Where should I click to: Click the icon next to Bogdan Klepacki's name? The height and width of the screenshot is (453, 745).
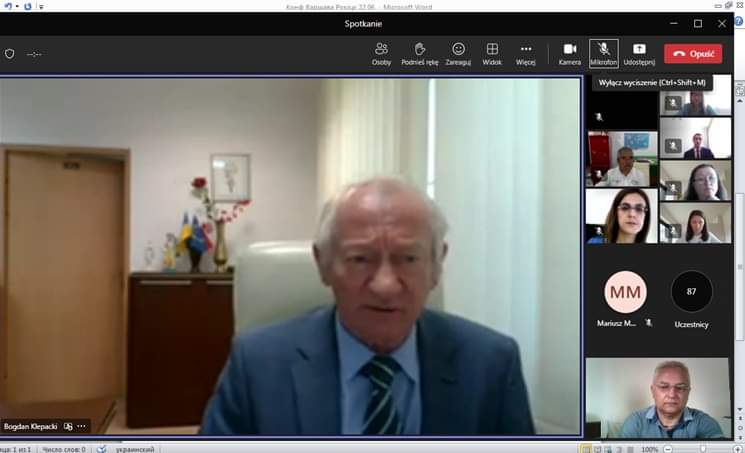(x=68, y=426)
